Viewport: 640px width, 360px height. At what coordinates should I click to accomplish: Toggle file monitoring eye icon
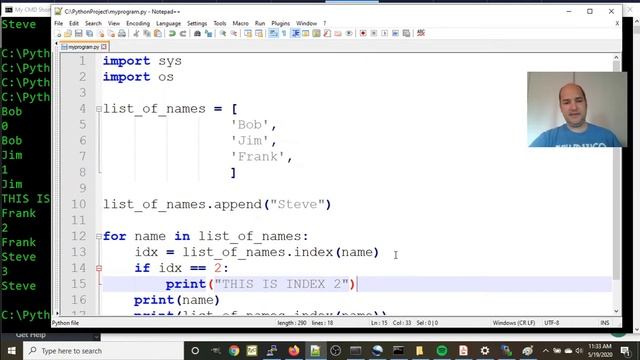349,33
